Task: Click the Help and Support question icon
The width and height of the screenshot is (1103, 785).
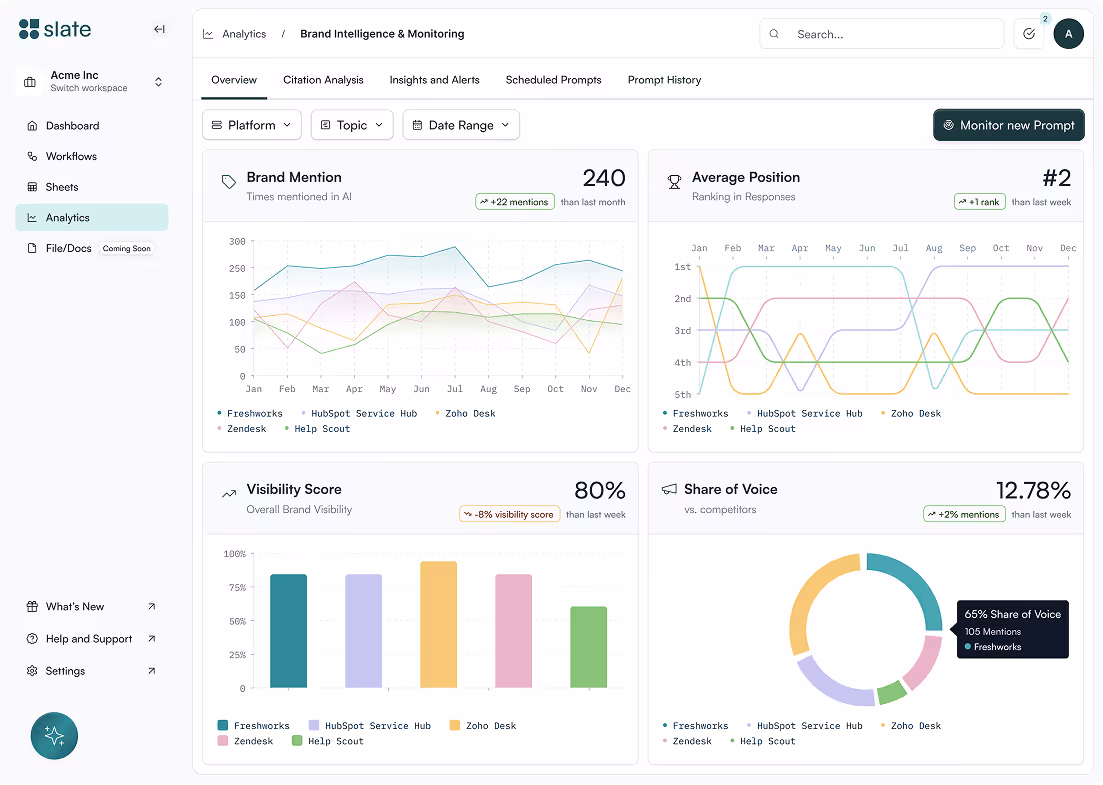Action: (32, 639)
